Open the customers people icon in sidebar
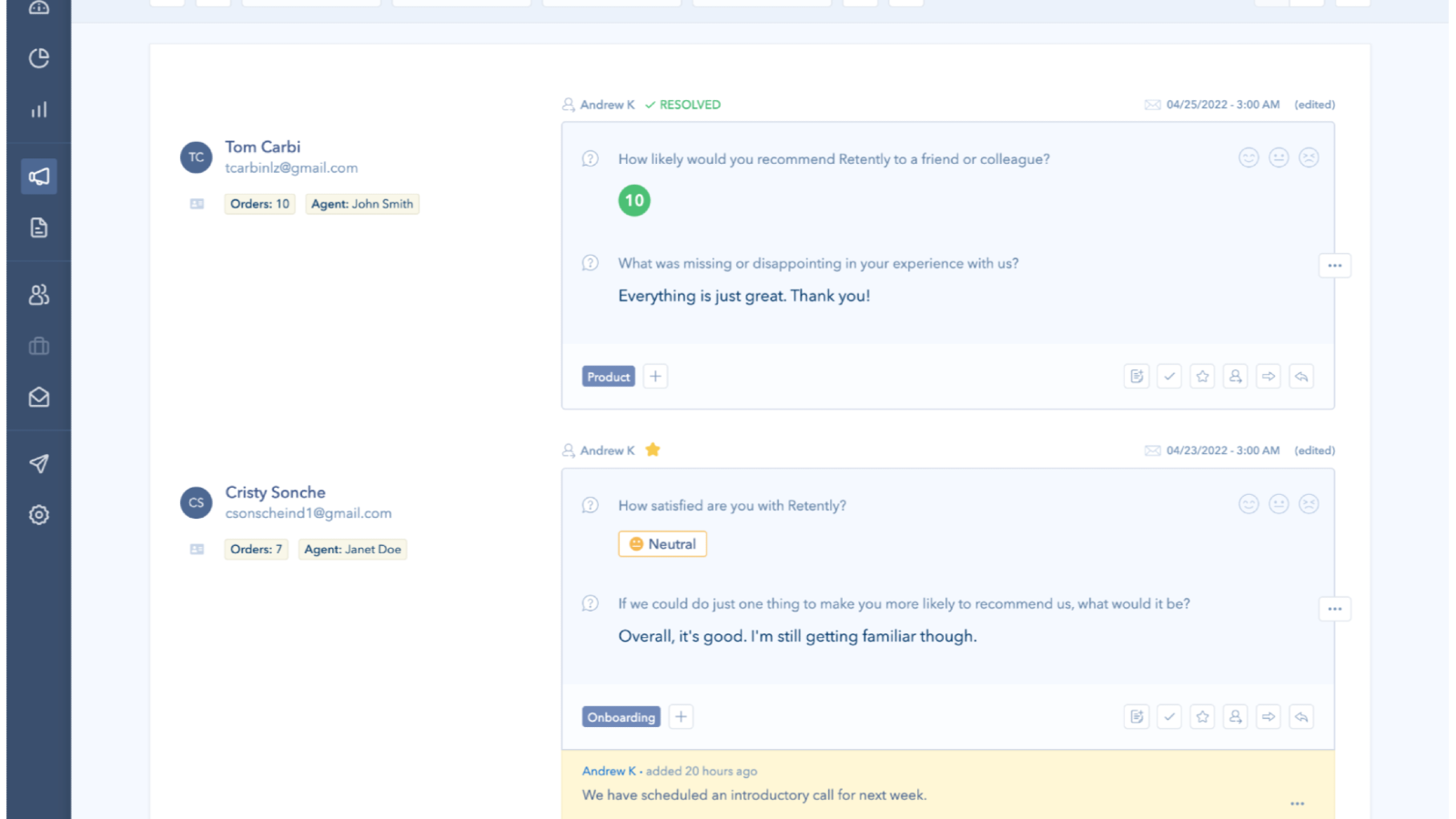1456x819 pixels. [39, 295]
